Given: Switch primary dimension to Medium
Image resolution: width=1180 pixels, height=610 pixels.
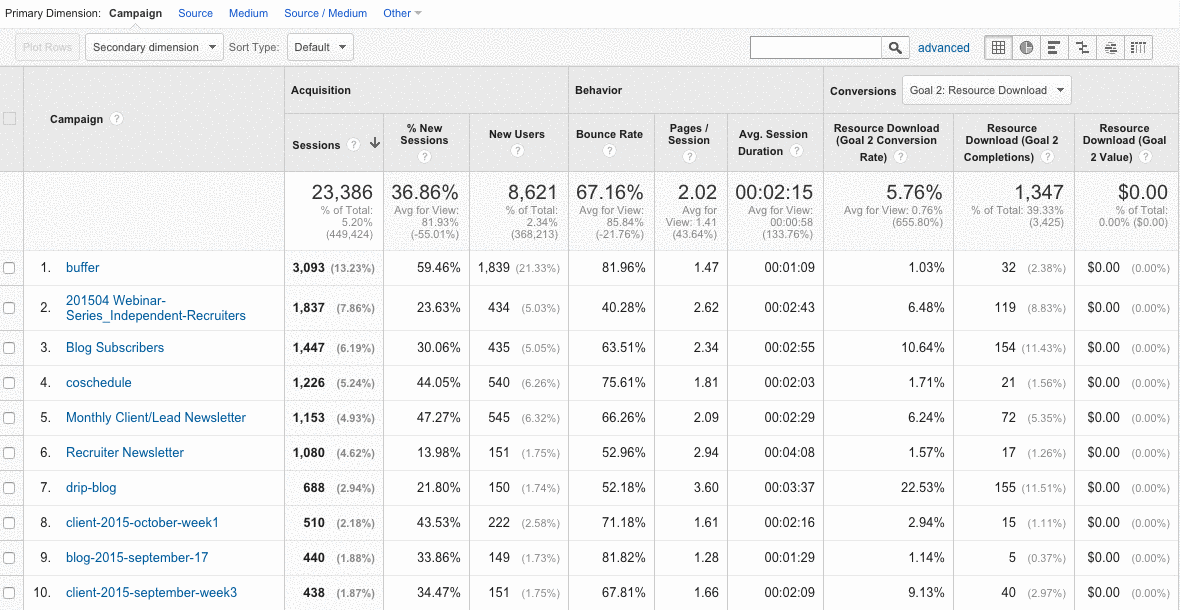Looking at the screenshot, I should coord(248,14).
